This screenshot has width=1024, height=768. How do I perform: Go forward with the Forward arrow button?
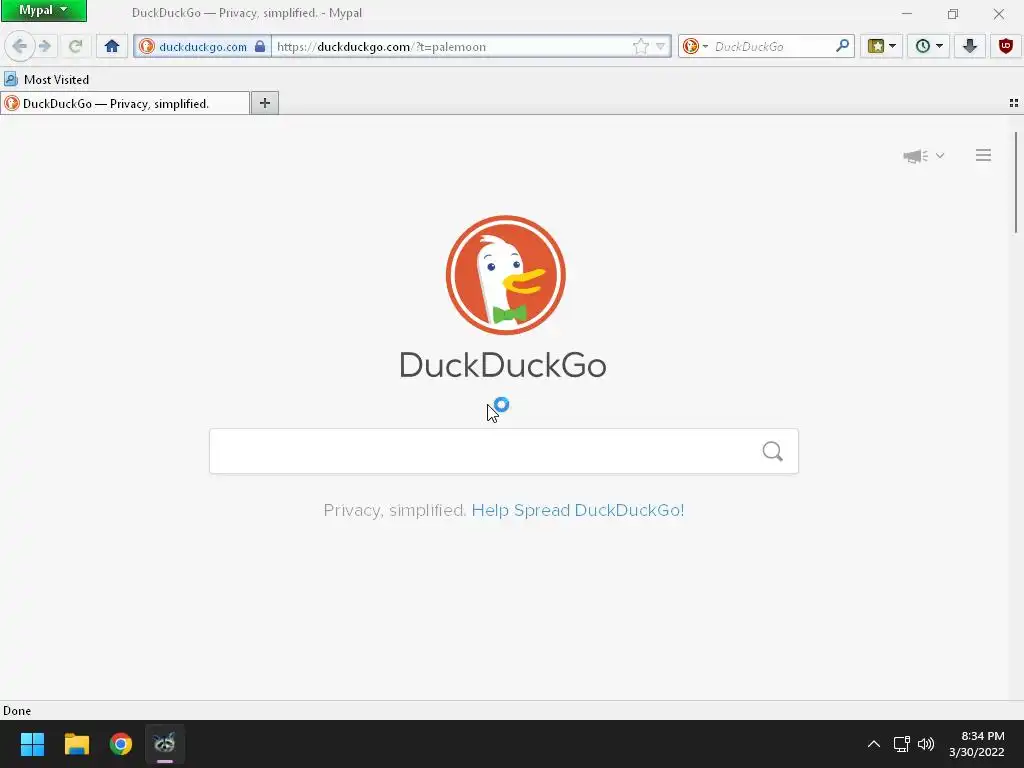pos(44,46)
